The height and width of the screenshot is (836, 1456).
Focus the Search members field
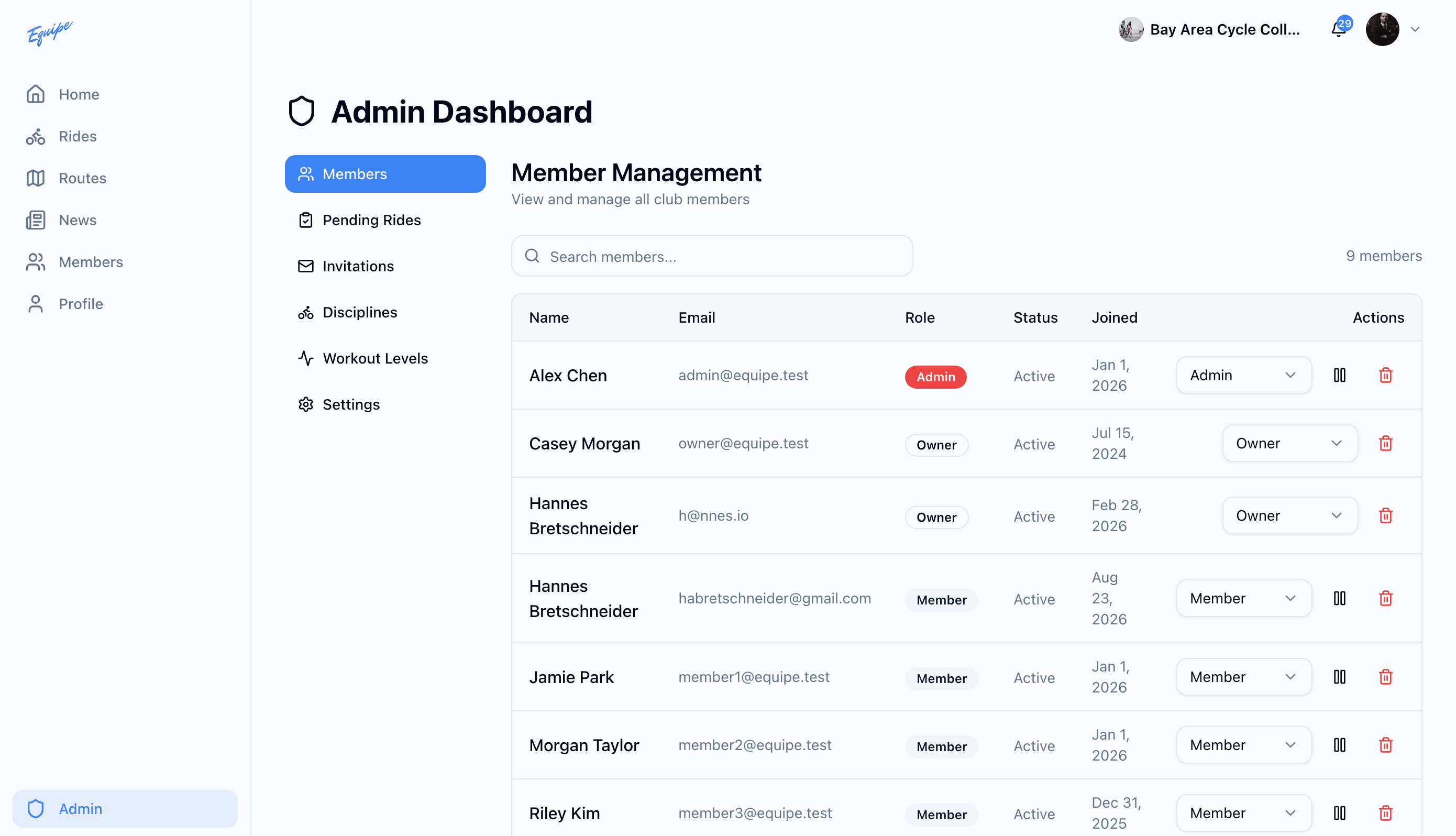[712, 256]
